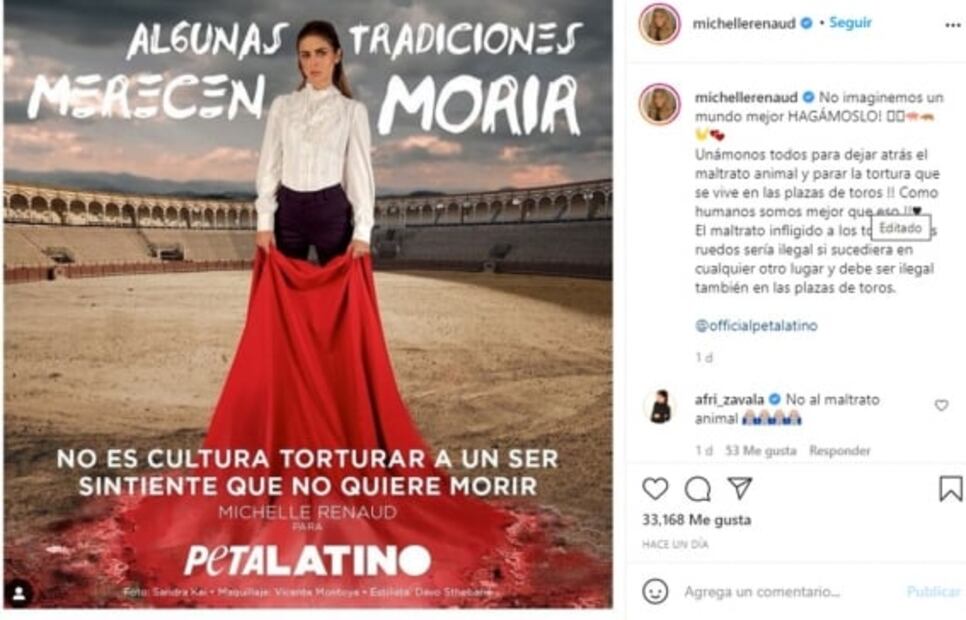The width and height of the screenshot is (966, 620).
Task: Open comments via speech bubble icon
Action: point(697,489)
